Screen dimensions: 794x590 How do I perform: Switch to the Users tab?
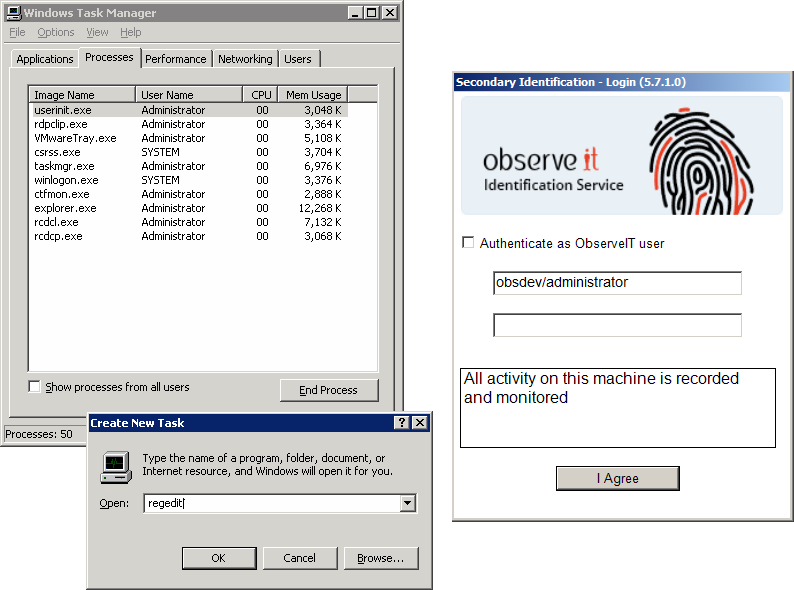pyautogui.click(x=298, y=59)
